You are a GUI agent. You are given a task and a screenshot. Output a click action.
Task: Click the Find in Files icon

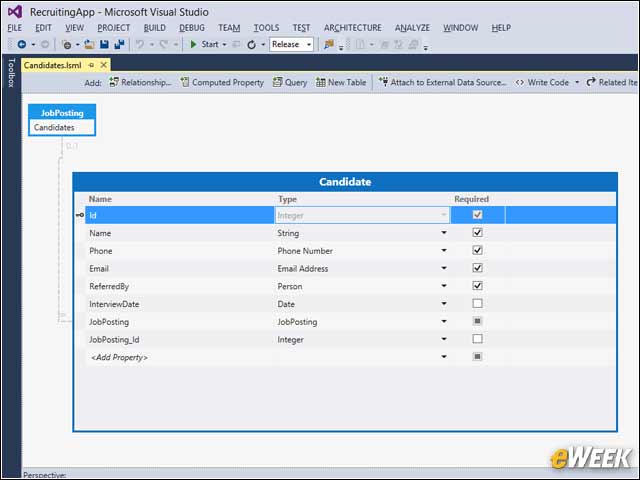pos(329,44)
